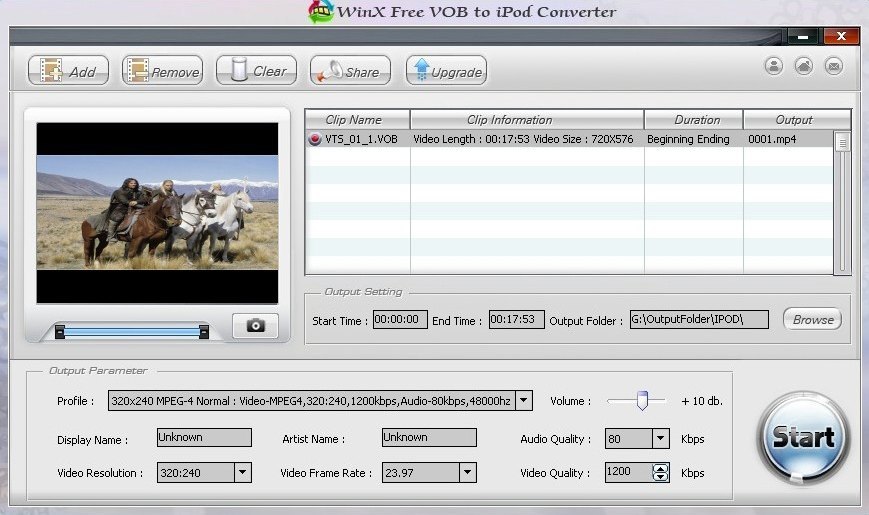Click the Artist Name field
The width and height of the screenshot is (869, 515).
(429, 437)
